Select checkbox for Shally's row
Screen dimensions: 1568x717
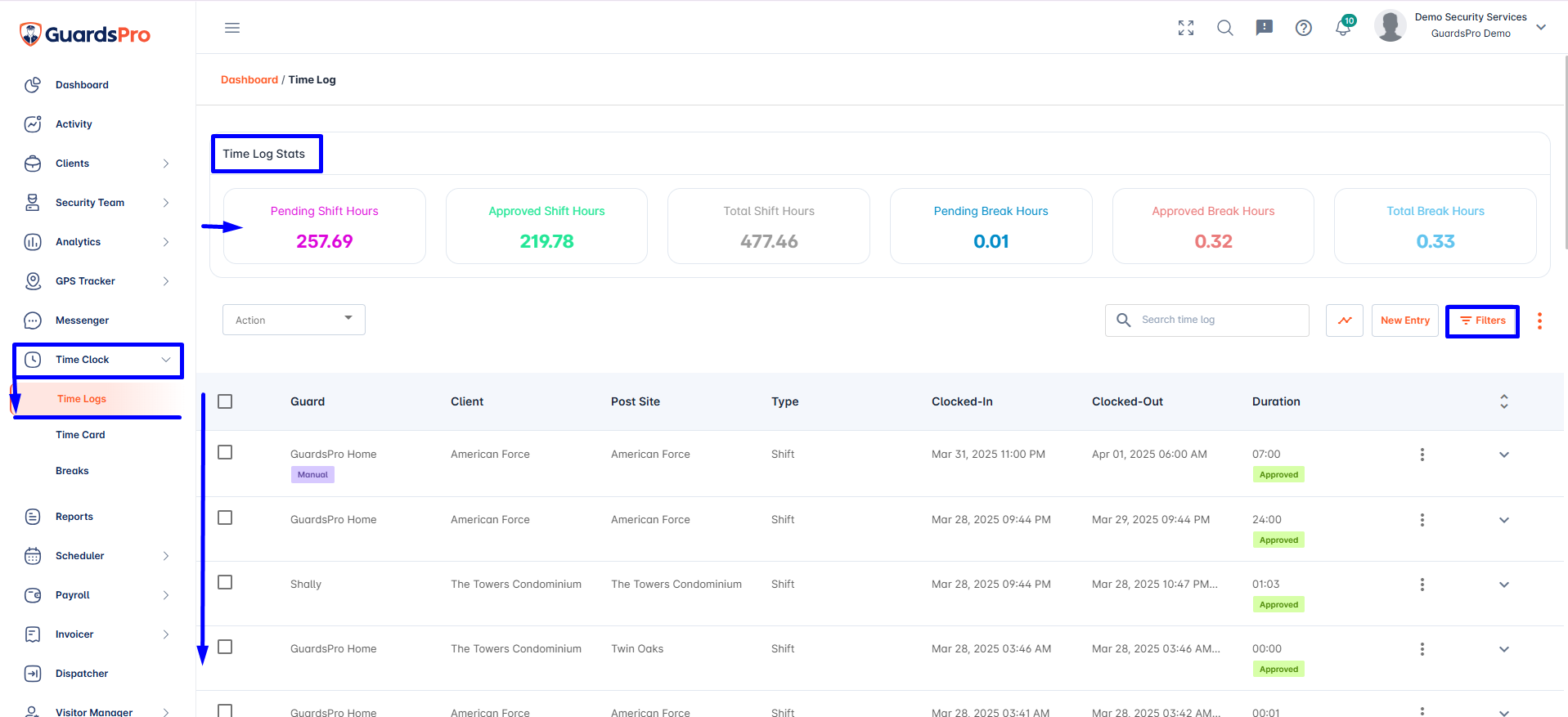pos(225,582)
